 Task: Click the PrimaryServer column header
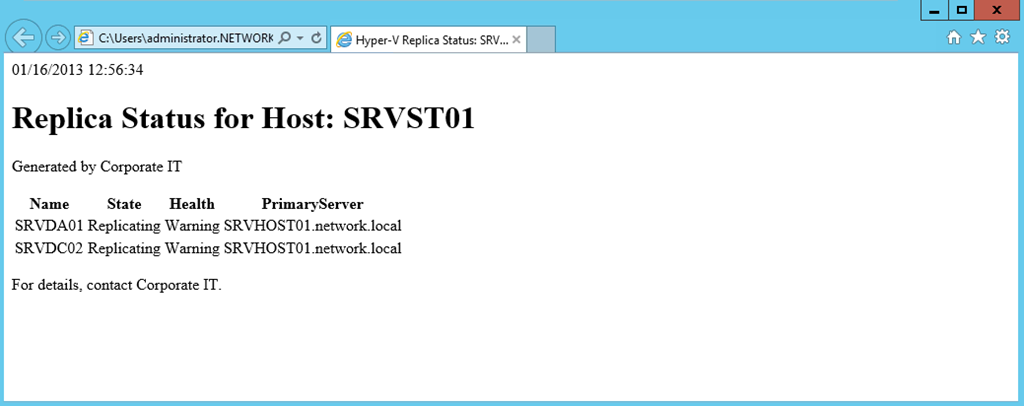click(x=312, y=204)
